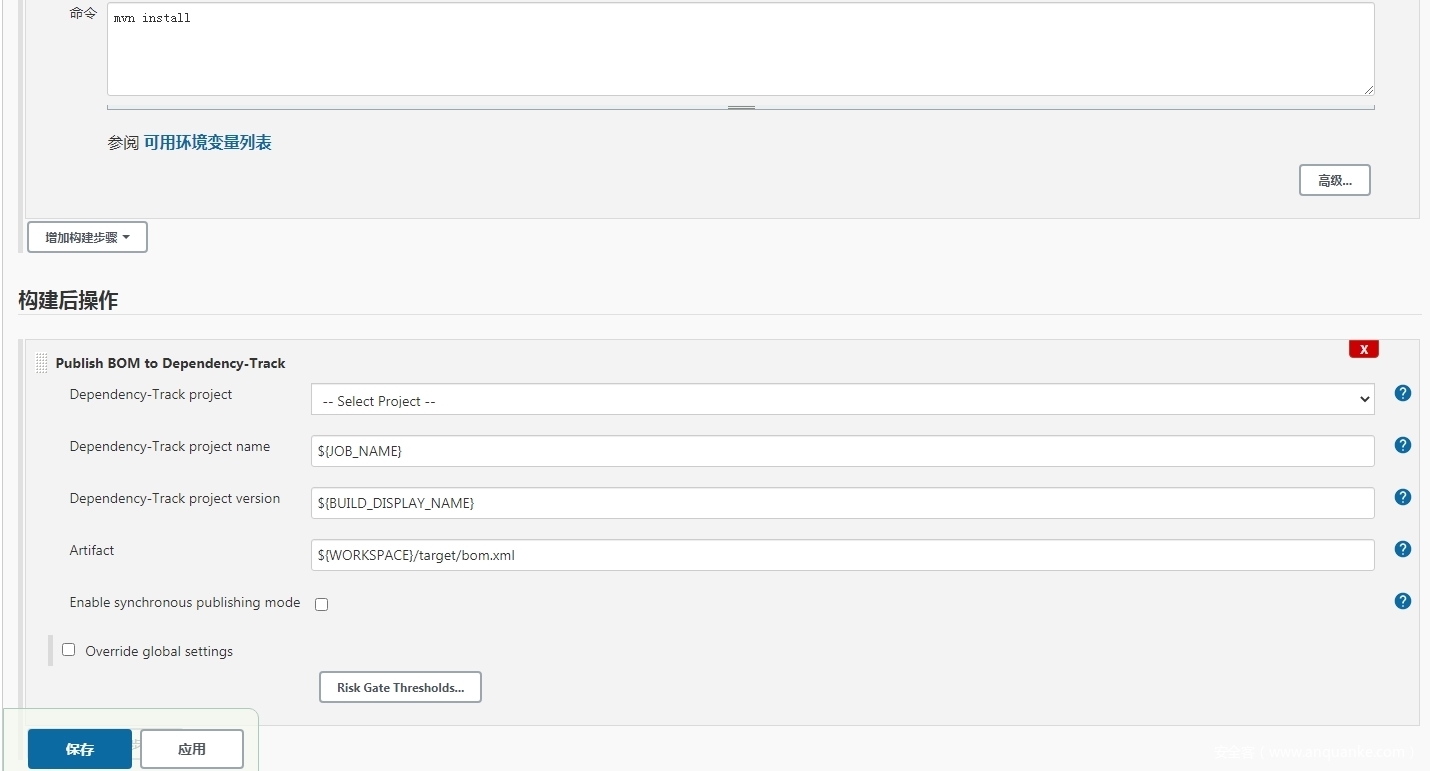Image resolution: width=1430 pixels, height=771 pixels.
Task: Click the 应用 apply button
Action: (191, 749)
